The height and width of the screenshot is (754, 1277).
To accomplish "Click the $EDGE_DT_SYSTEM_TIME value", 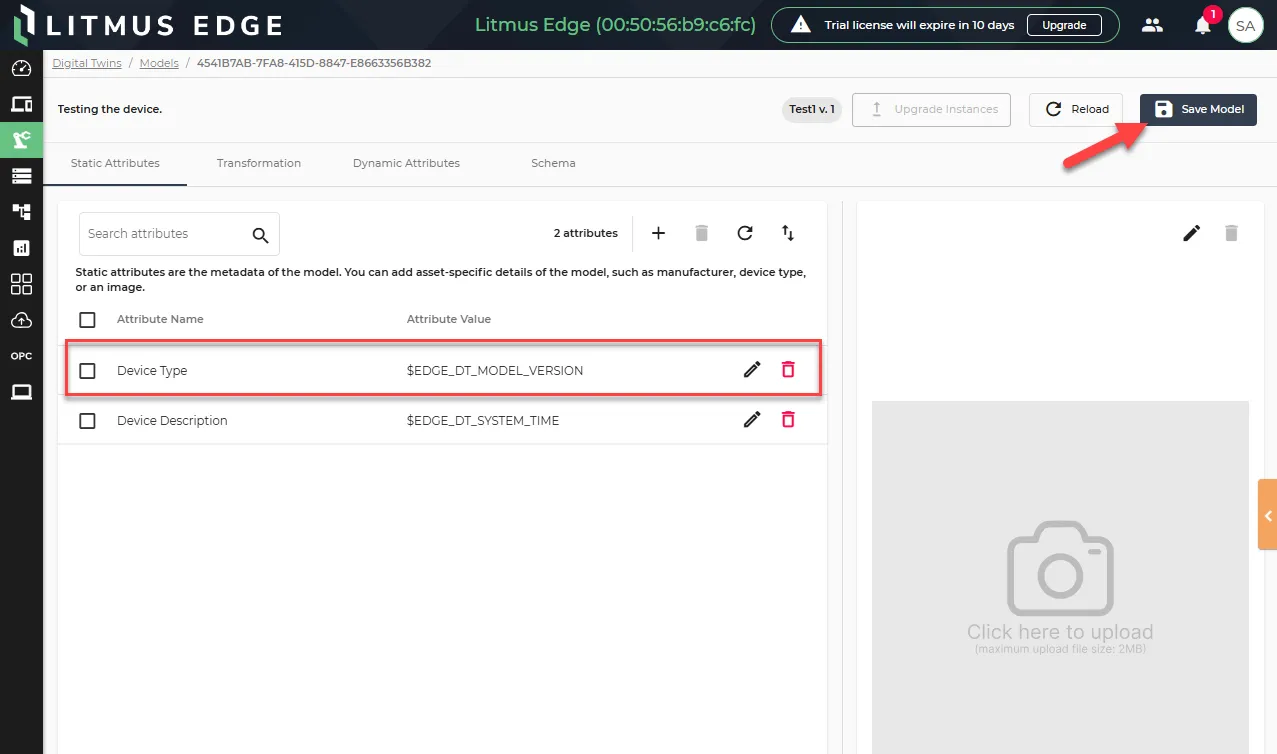I will click(483, 421).
